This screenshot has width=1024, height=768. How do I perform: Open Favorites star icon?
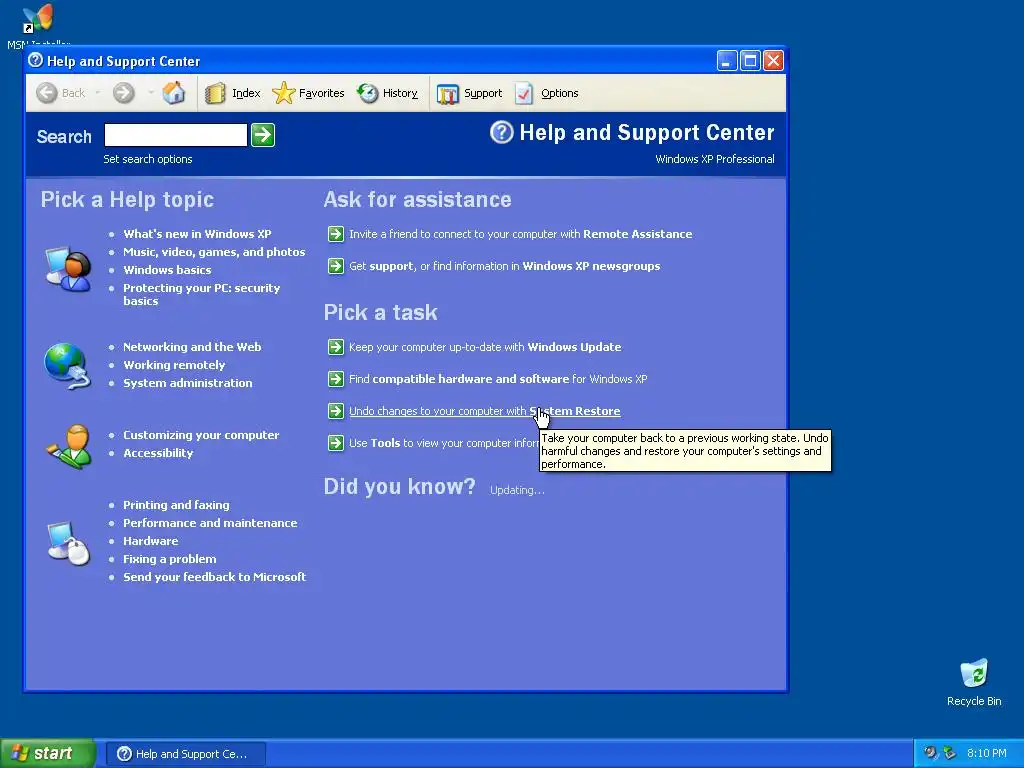(283, 93)
